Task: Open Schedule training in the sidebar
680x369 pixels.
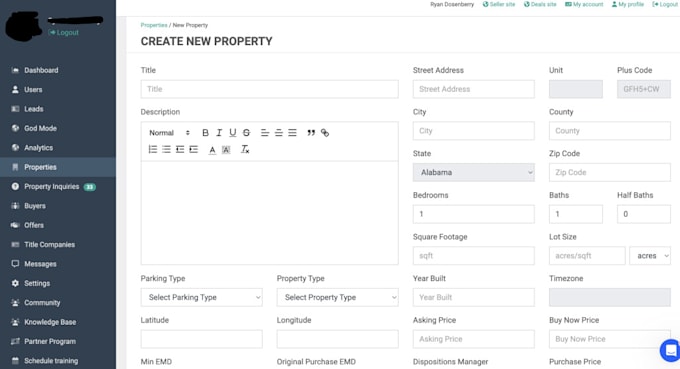Action: (x=58, y=361)
